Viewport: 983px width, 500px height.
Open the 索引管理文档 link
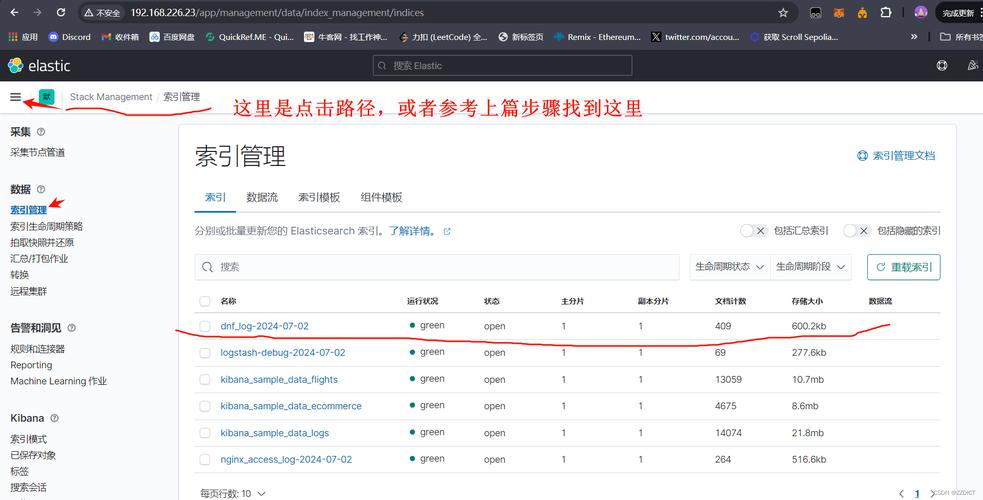pyautogui.click(x=896, y=155)
